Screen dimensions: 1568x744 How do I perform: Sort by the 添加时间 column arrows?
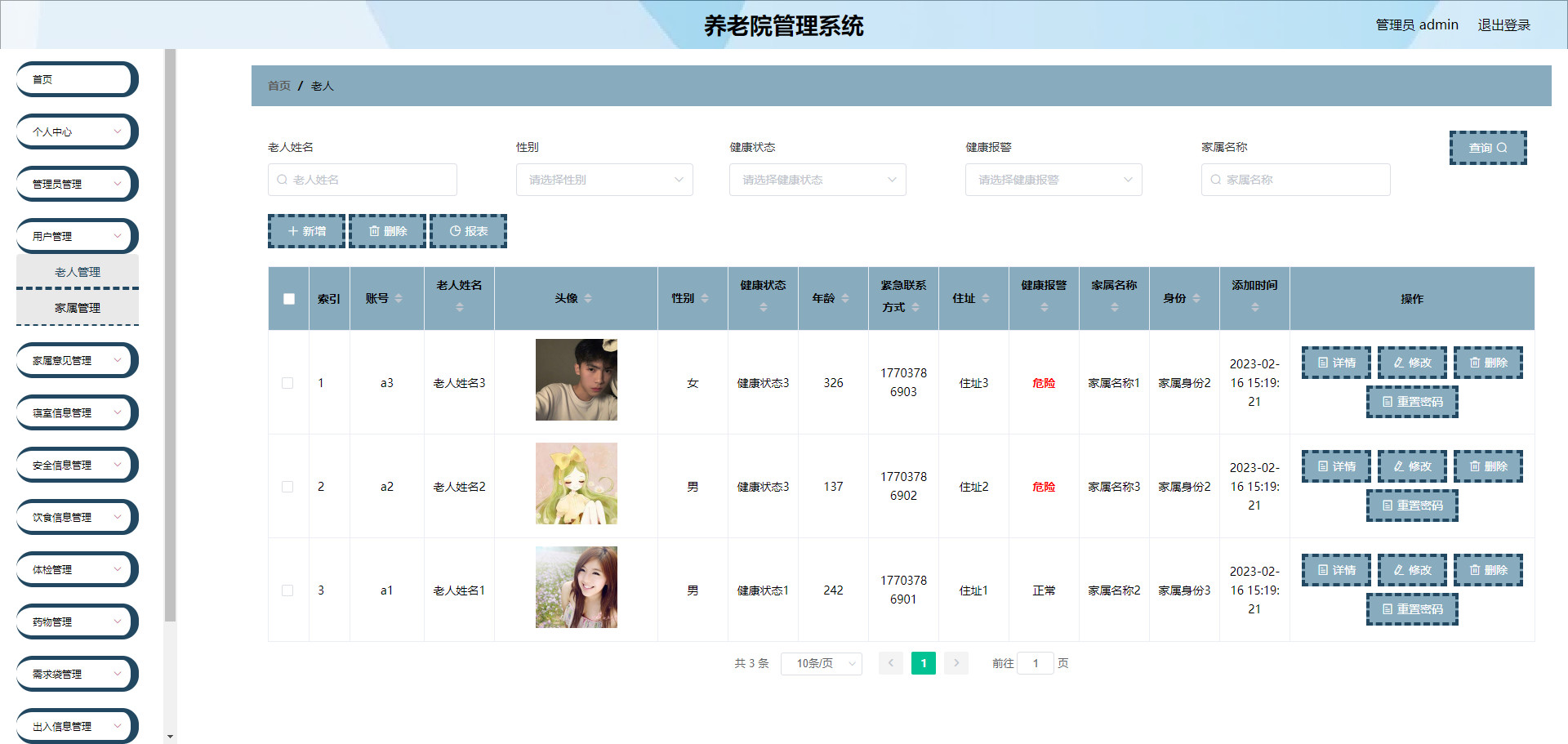(x=1255, y=307)
